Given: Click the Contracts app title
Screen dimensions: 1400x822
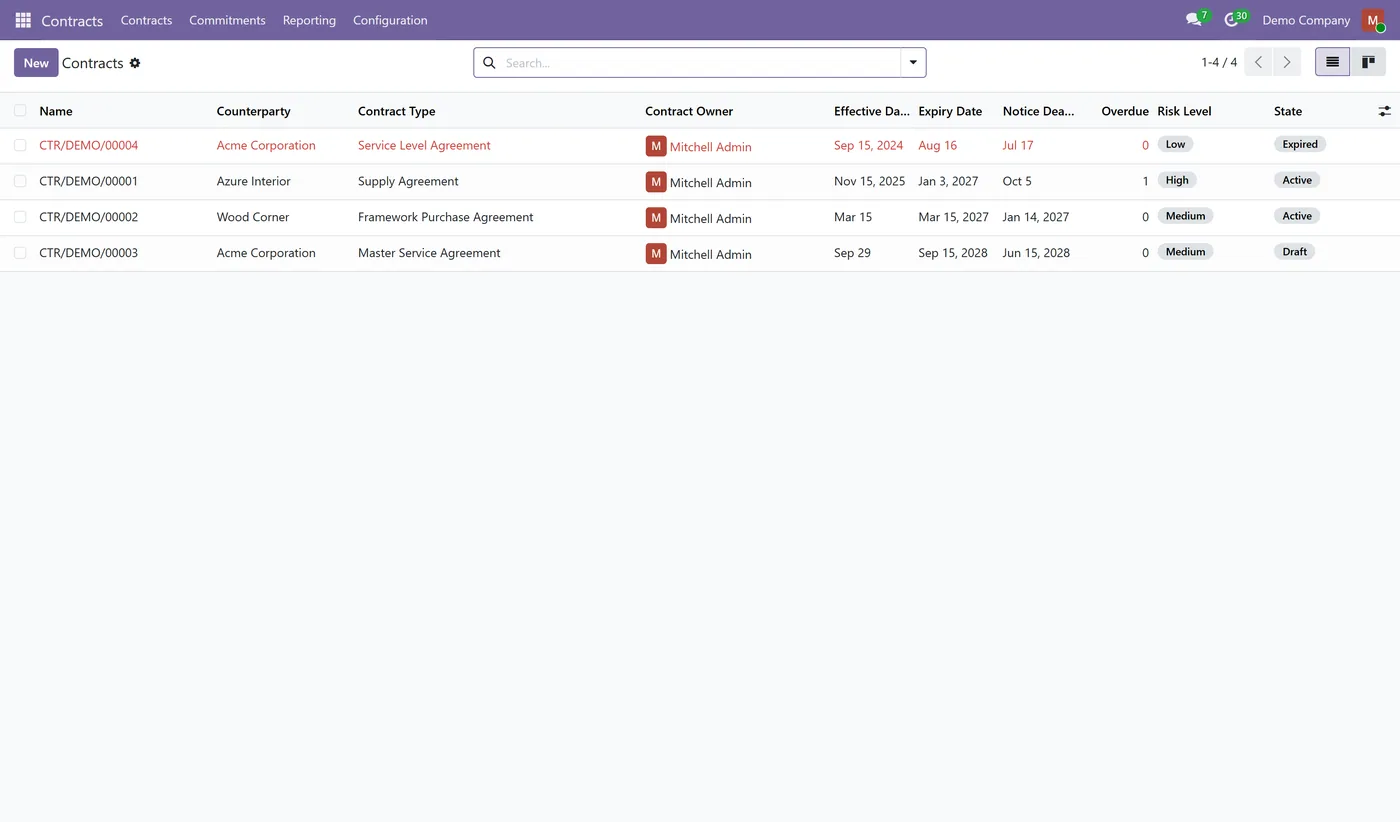Looking at the screenshot, I should click(72, 20).
